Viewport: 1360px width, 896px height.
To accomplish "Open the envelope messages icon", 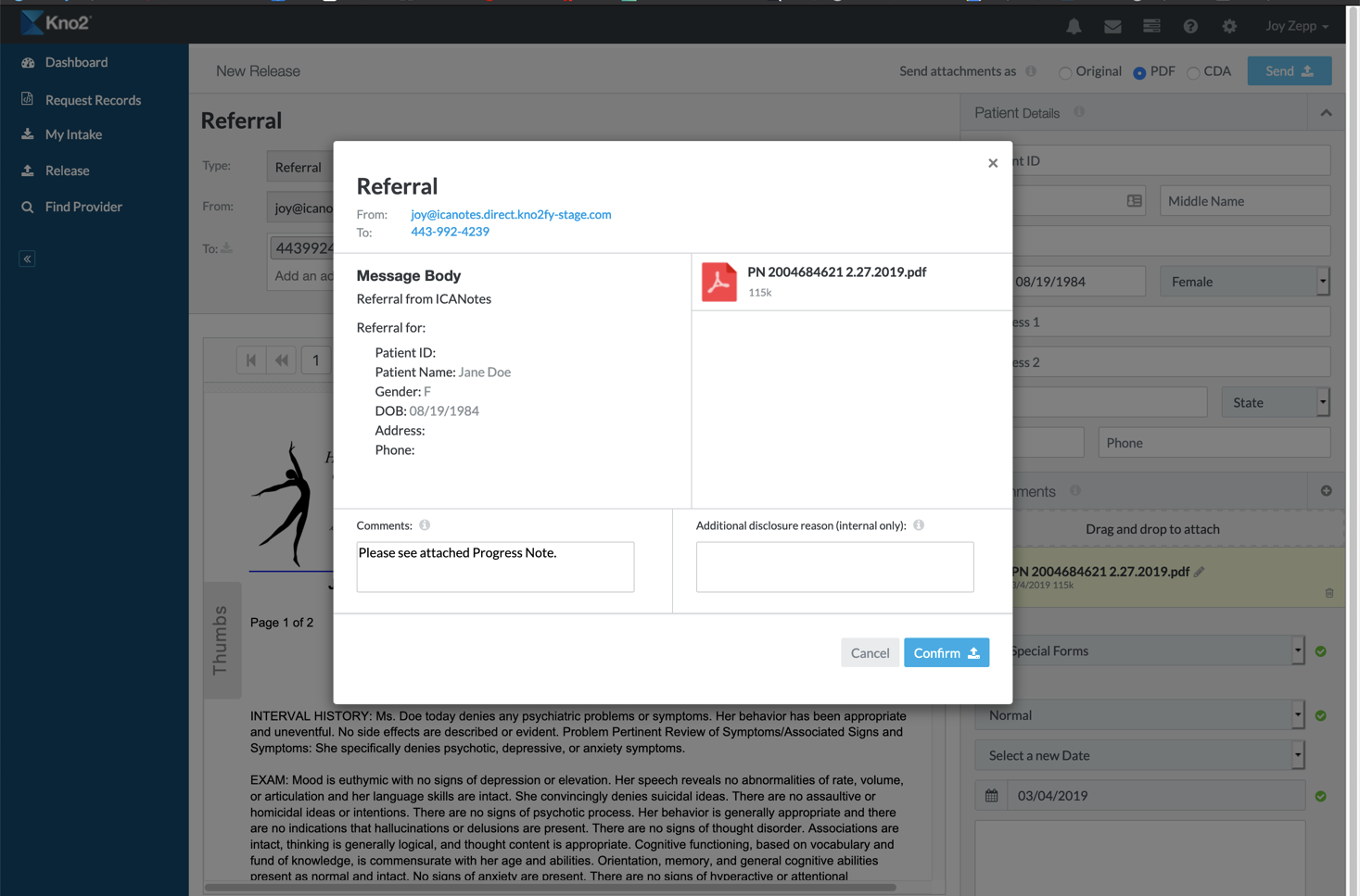I will [1112, 26].
